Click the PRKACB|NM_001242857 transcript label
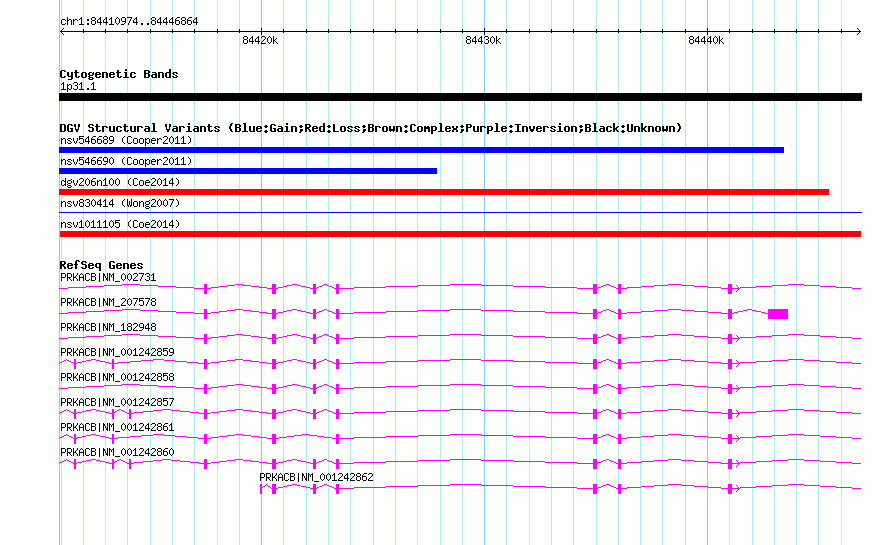Viewport: 890px width, 545px height. click(x=117, y=403)
